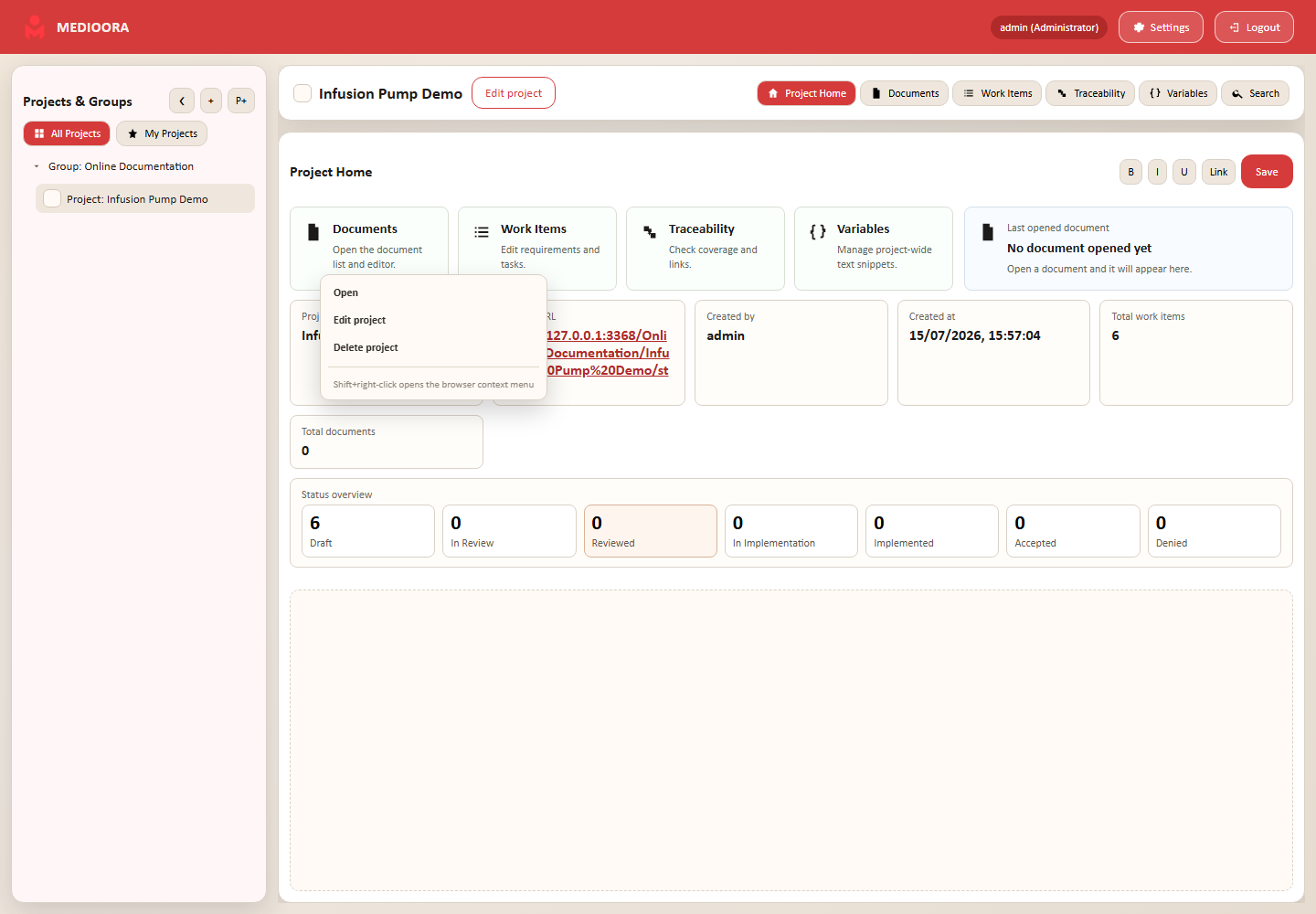Open the Work Items list icon card
The image size is (1316, 914).
click(482, 232)
